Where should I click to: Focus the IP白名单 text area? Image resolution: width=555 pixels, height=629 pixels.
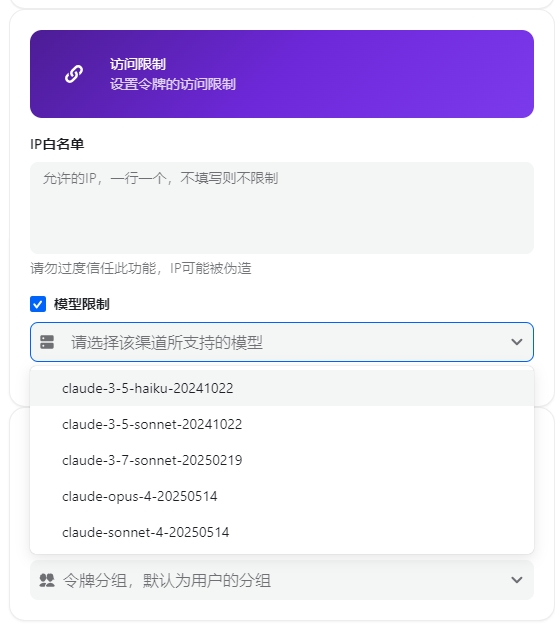pos(282,208)
